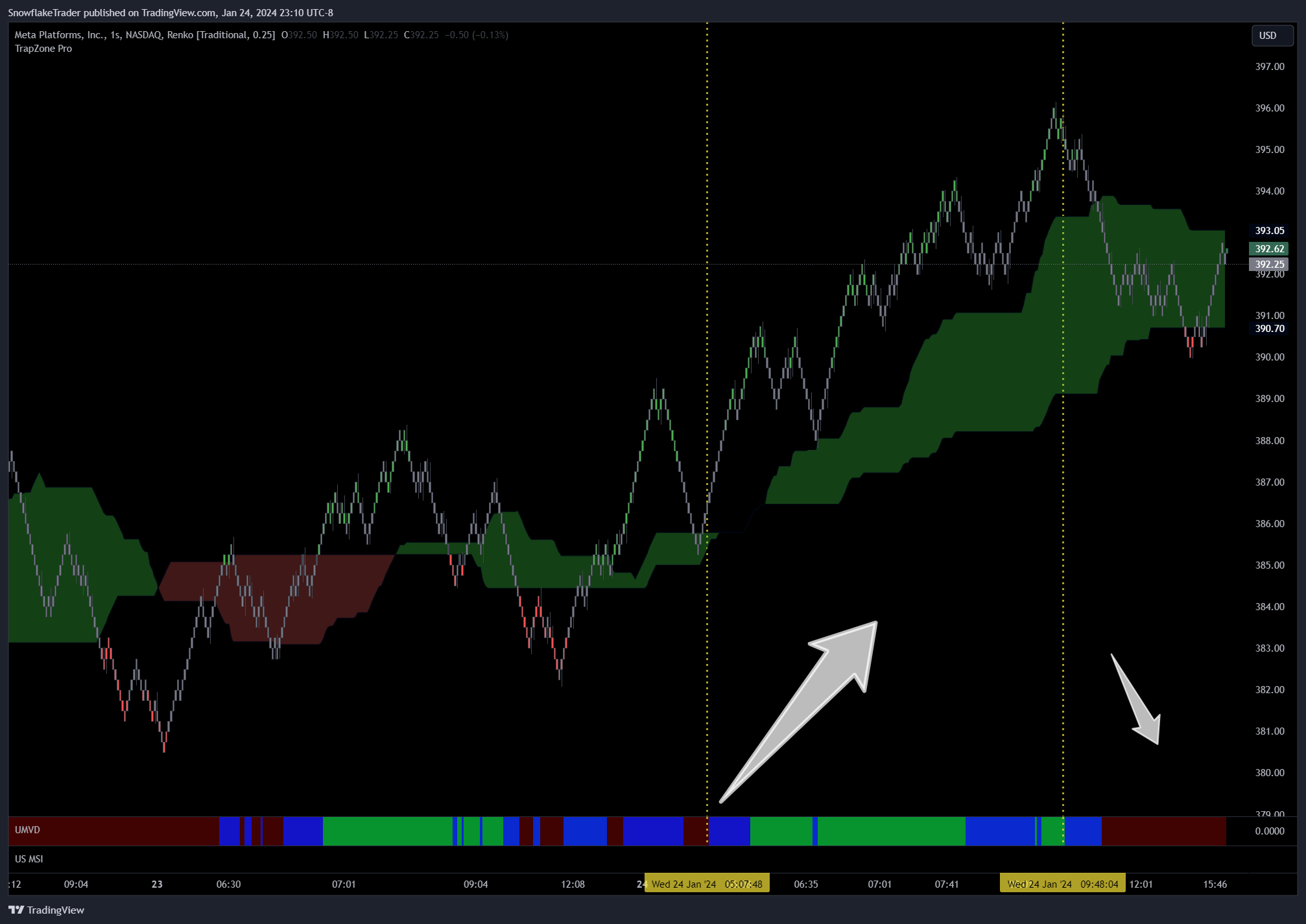Click the 396.00 price axis value

1270,108
